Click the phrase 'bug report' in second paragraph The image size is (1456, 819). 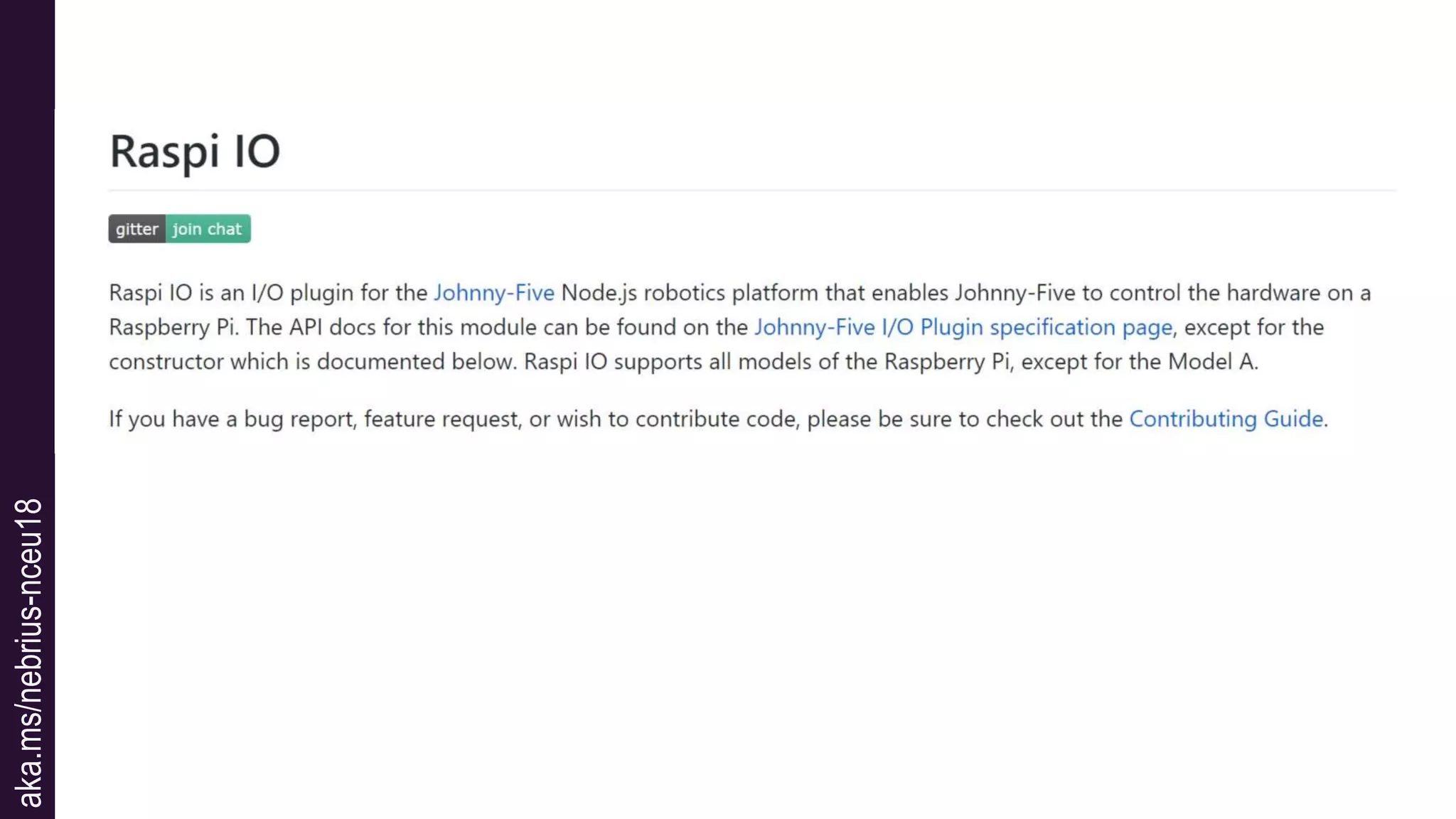click(x=299, y=419)
